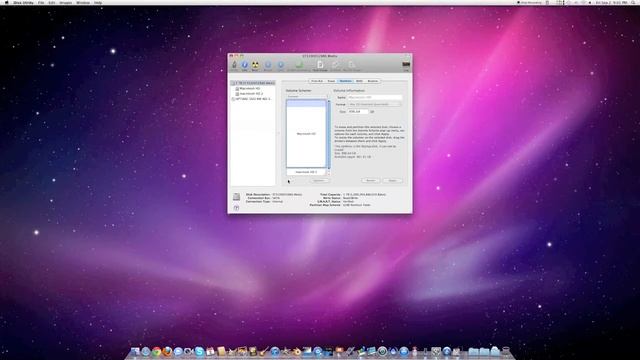Switch to the RAID tab
The height and width of the screenshot is (360, 640).
click(x=359, y=81)
